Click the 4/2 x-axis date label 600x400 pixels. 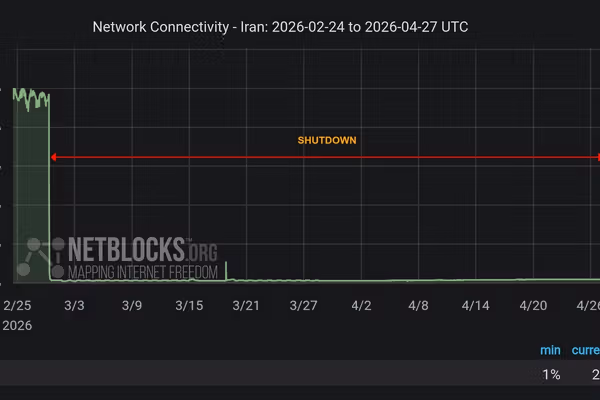pyautogui.click(x=362, y=305)
